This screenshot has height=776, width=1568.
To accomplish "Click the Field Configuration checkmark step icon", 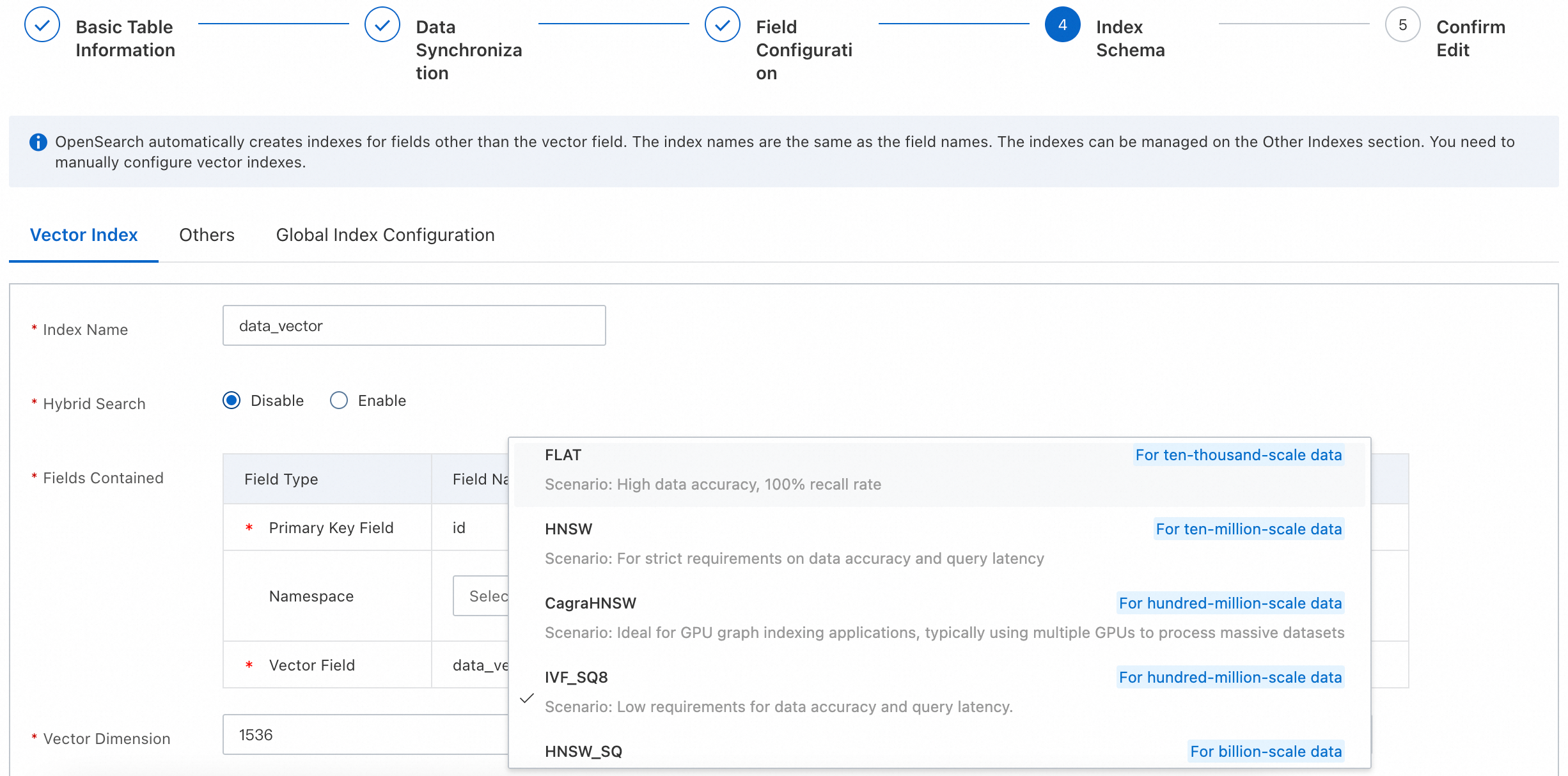I will point(723,25).
